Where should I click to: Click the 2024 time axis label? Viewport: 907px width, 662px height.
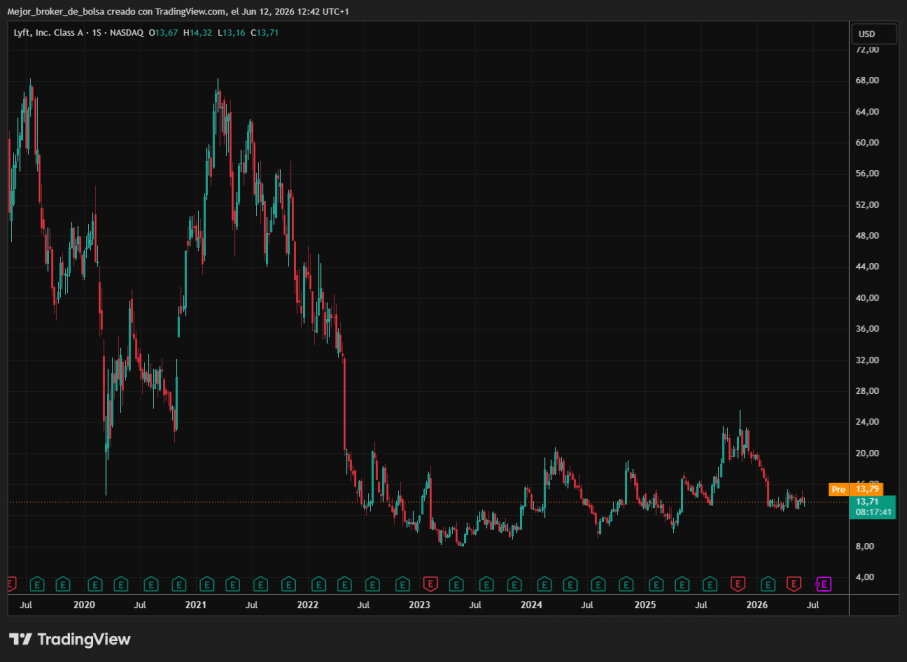[531, 605]
